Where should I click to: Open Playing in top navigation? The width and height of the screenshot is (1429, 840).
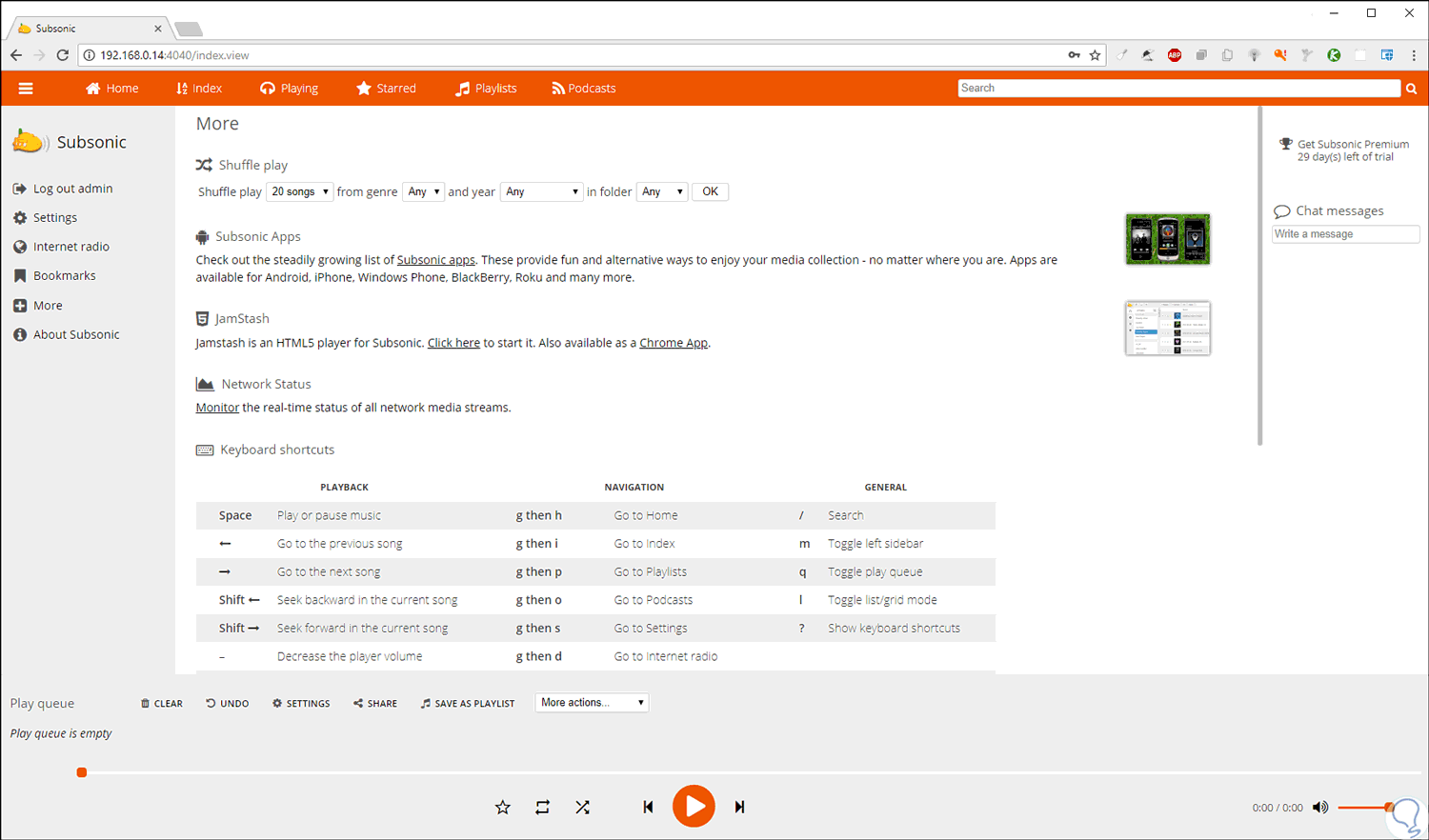click(x=290, y=89)
